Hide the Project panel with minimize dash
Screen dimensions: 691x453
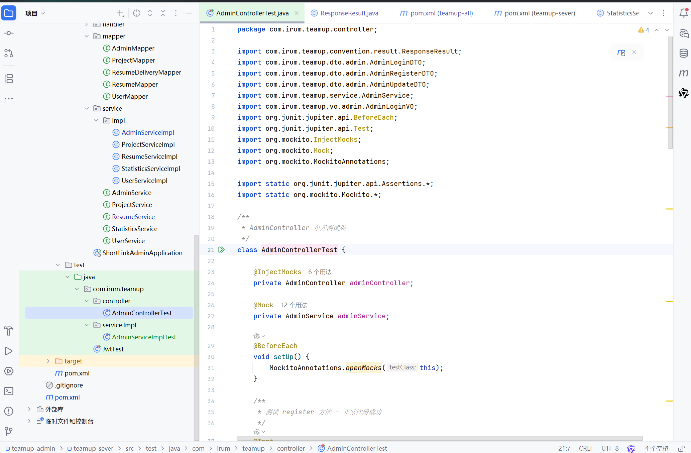tap(189, 13)
